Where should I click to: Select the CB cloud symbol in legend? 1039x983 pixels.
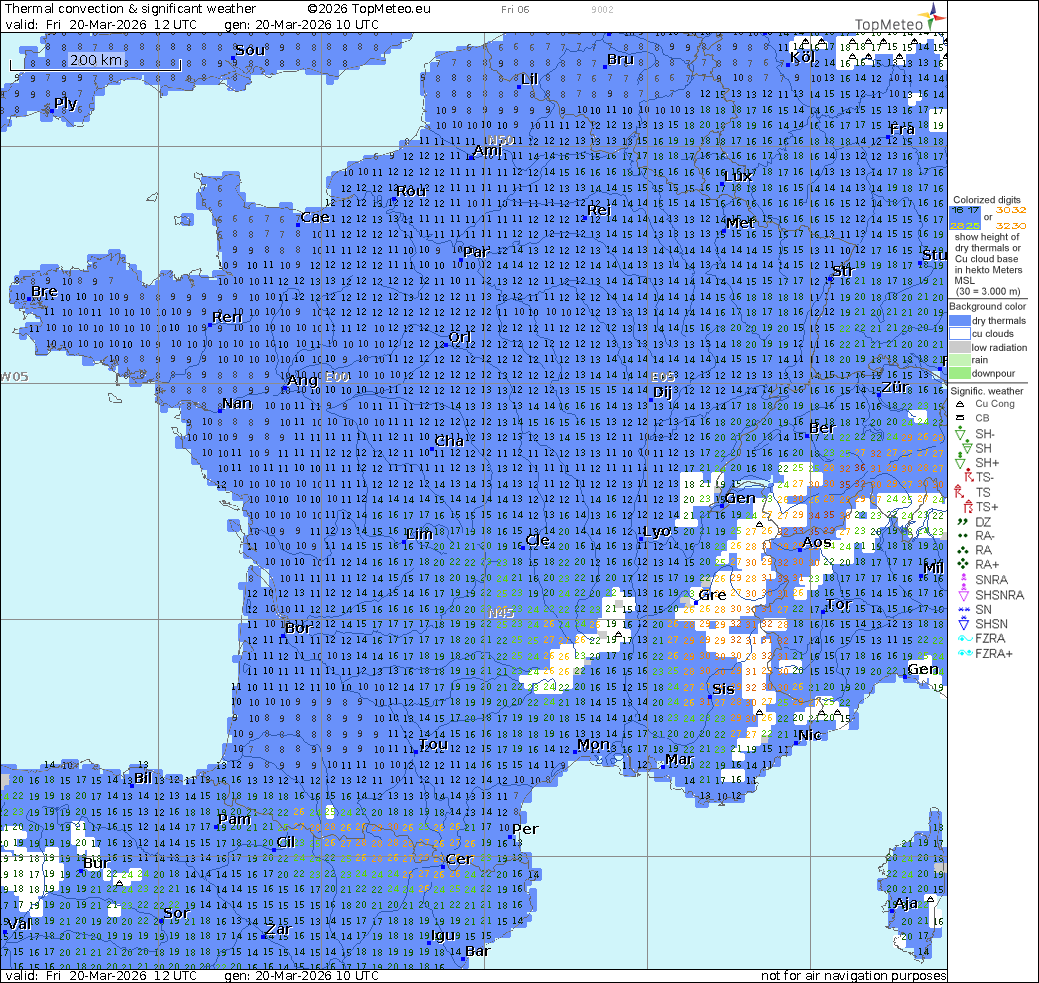point(960,418)
